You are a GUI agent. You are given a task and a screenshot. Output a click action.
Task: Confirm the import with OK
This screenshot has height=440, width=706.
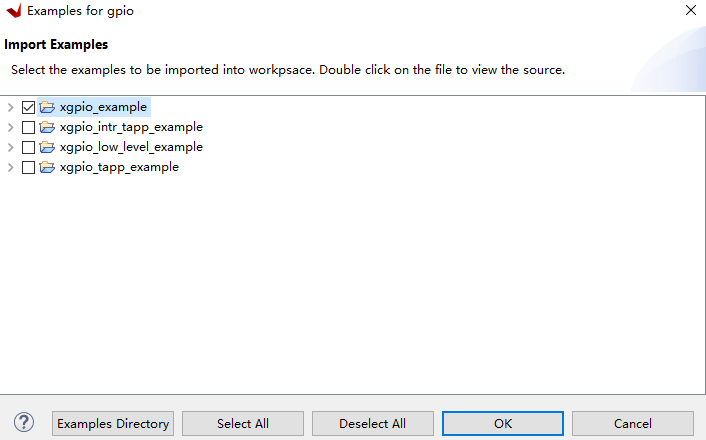(x=502, y=423)
